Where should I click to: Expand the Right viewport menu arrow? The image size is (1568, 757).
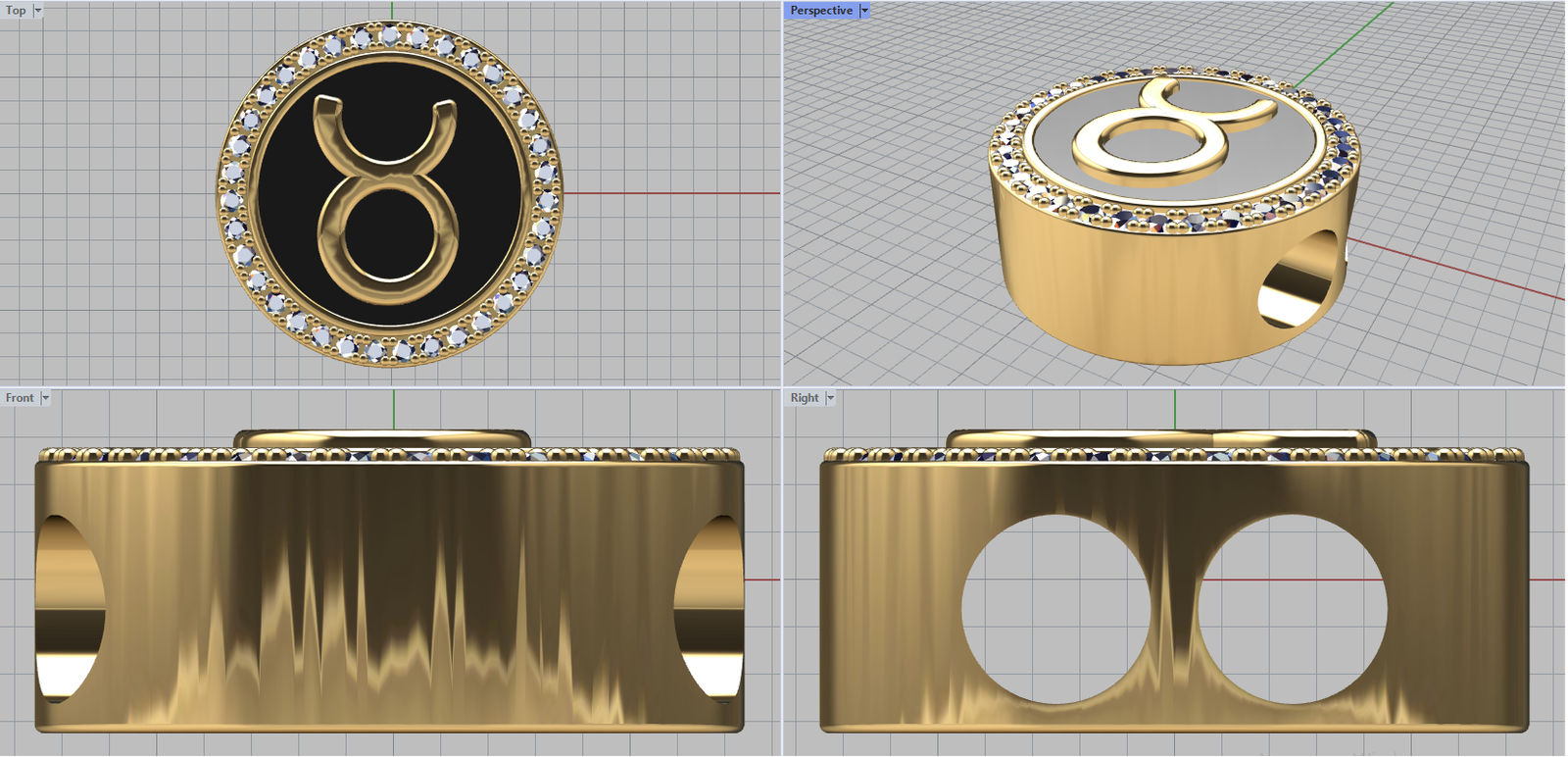point(830,398)
